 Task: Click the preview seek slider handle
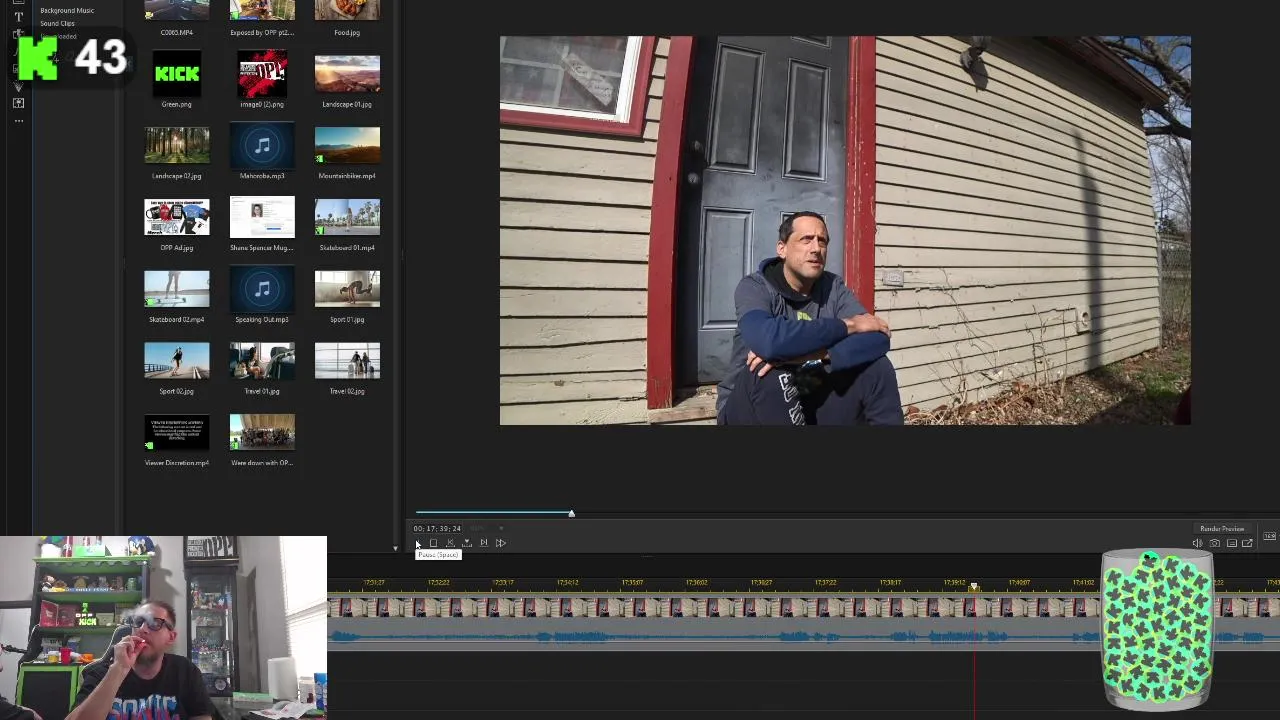click(571, 513)
